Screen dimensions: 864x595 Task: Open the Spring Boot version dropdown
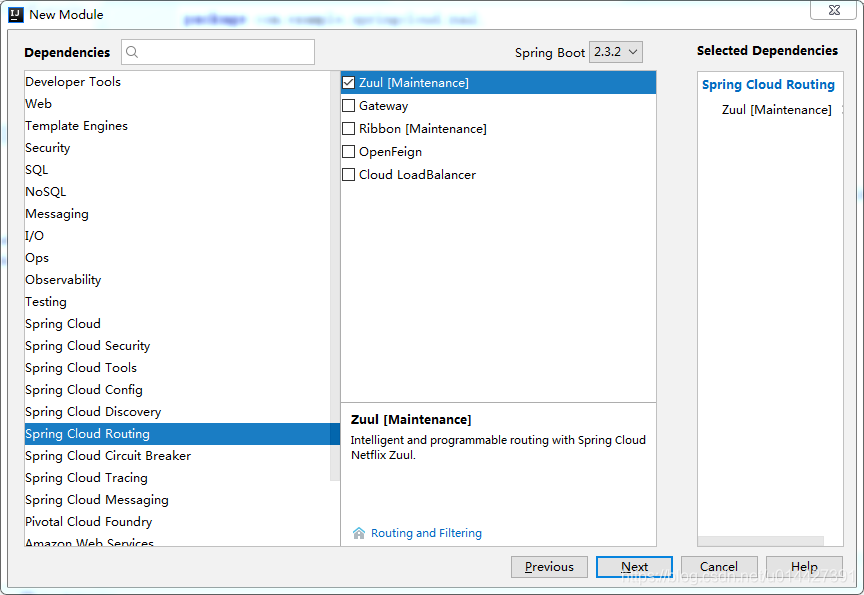pos(615,52)
